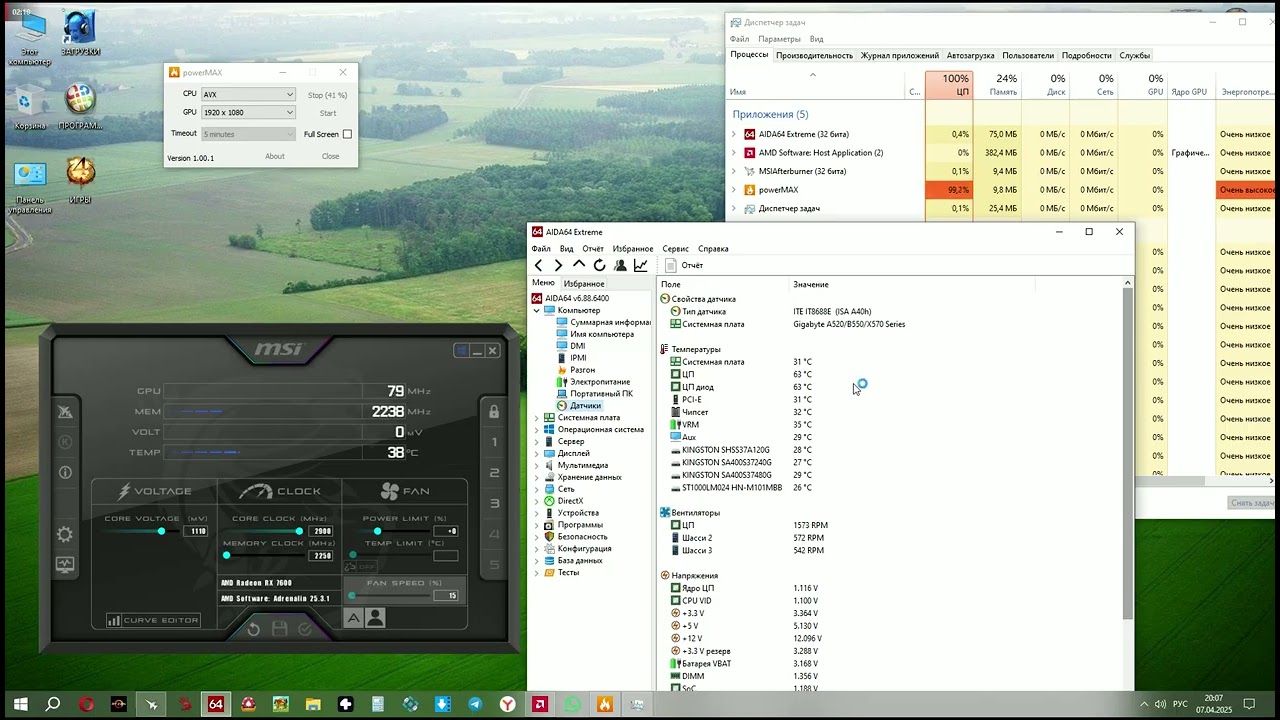Image resolution: width=1280 pixels, height=720 pixels.
Task: Adjust Memory Clock slider handle
Action: pyautogui.click(x=227, y=555)
